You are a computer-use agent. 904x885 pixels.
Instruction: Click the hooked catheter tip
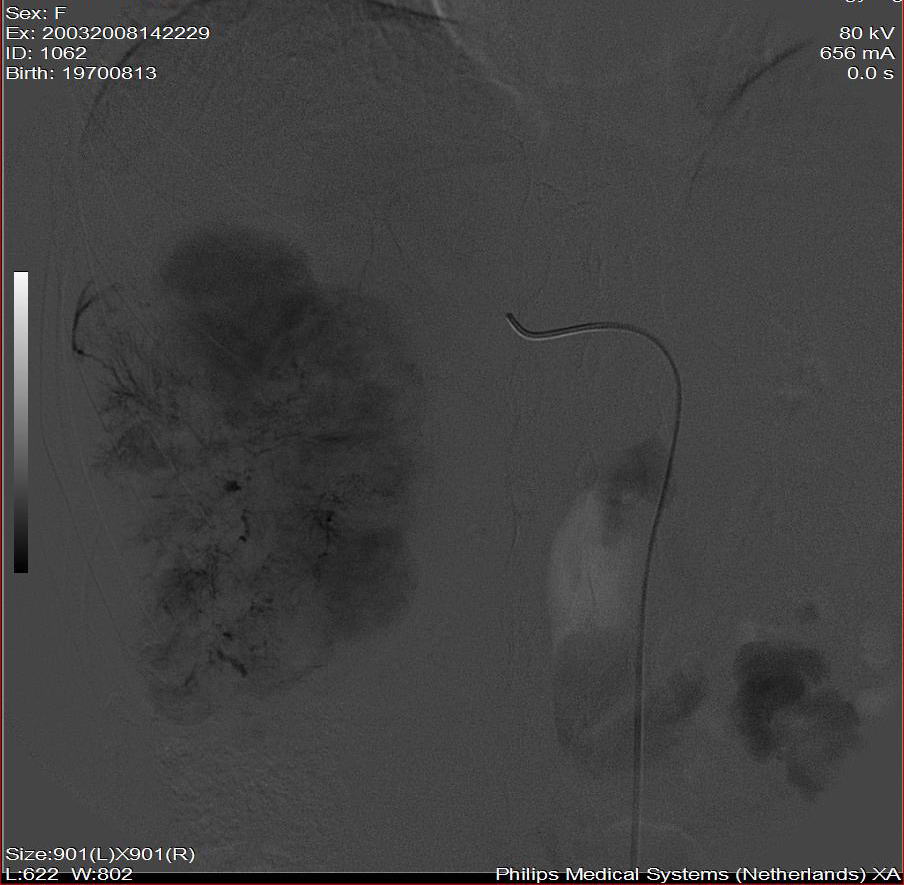[x=514, y=321]
